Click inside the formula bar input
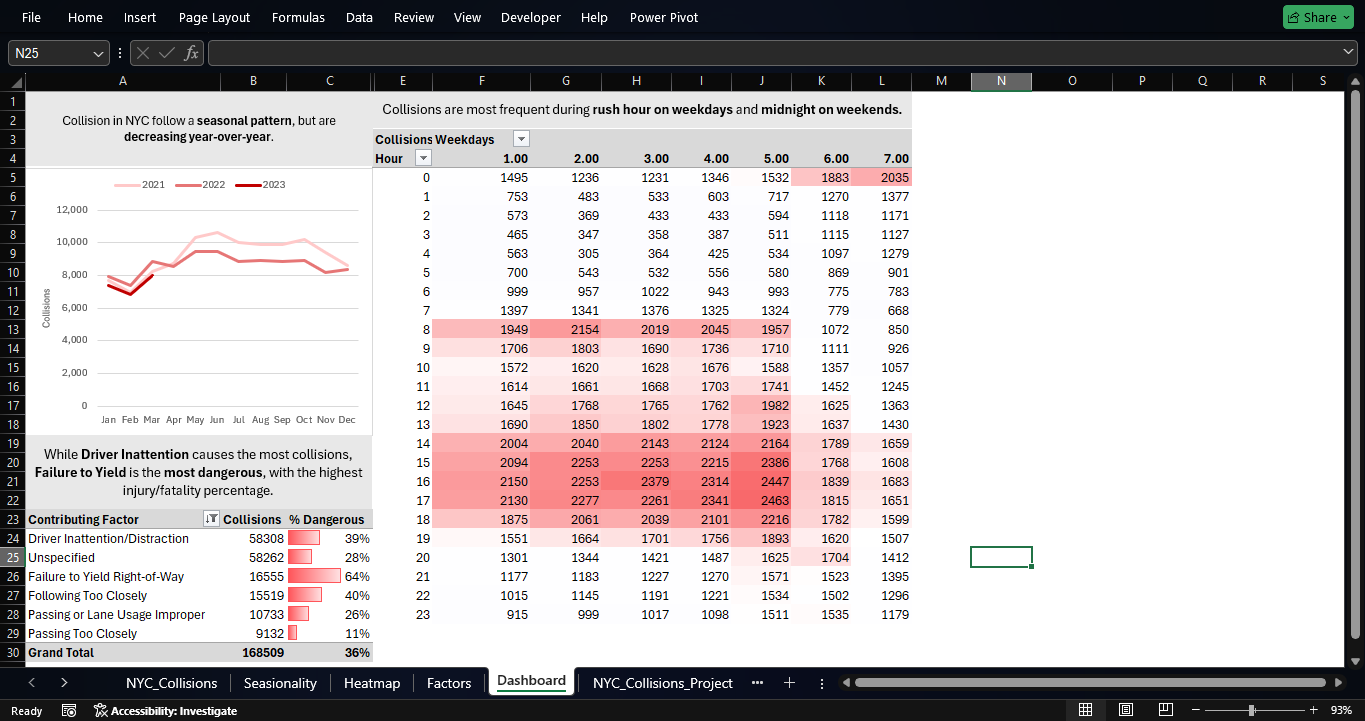Screen dimensions: 1365x721 point(772,53)
